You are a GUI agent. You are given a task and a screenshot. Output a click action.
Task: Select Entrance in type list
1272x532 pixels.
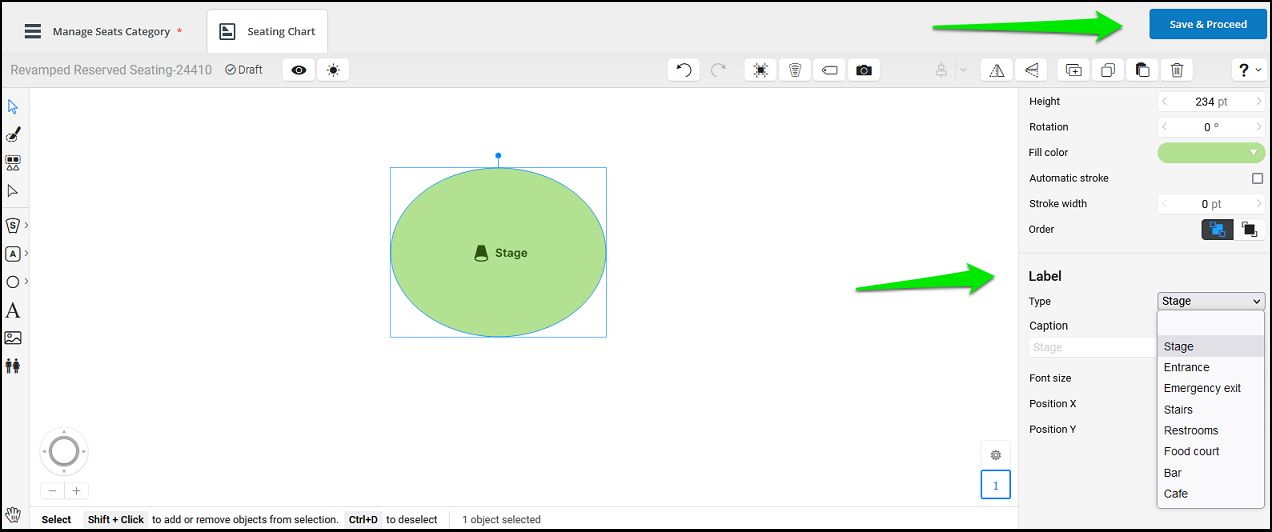coord(1211,367)
